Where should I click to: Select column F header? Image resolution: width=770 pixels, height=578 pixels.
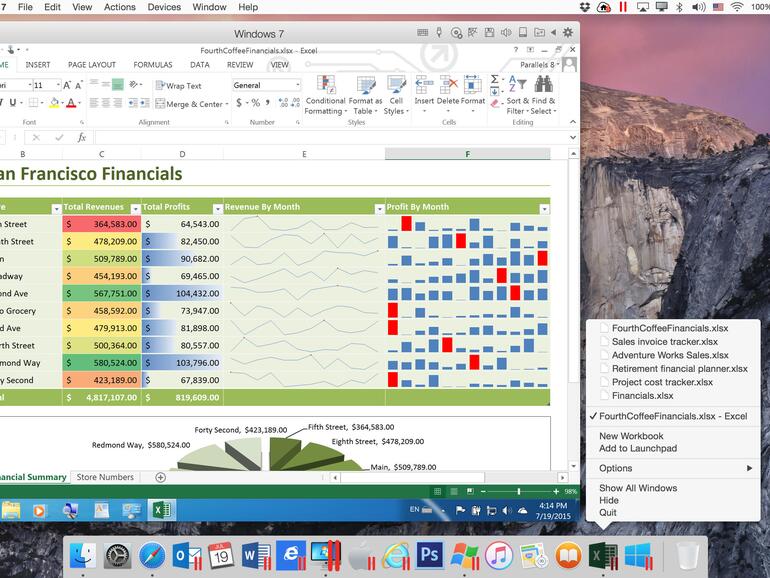(467, 154)
